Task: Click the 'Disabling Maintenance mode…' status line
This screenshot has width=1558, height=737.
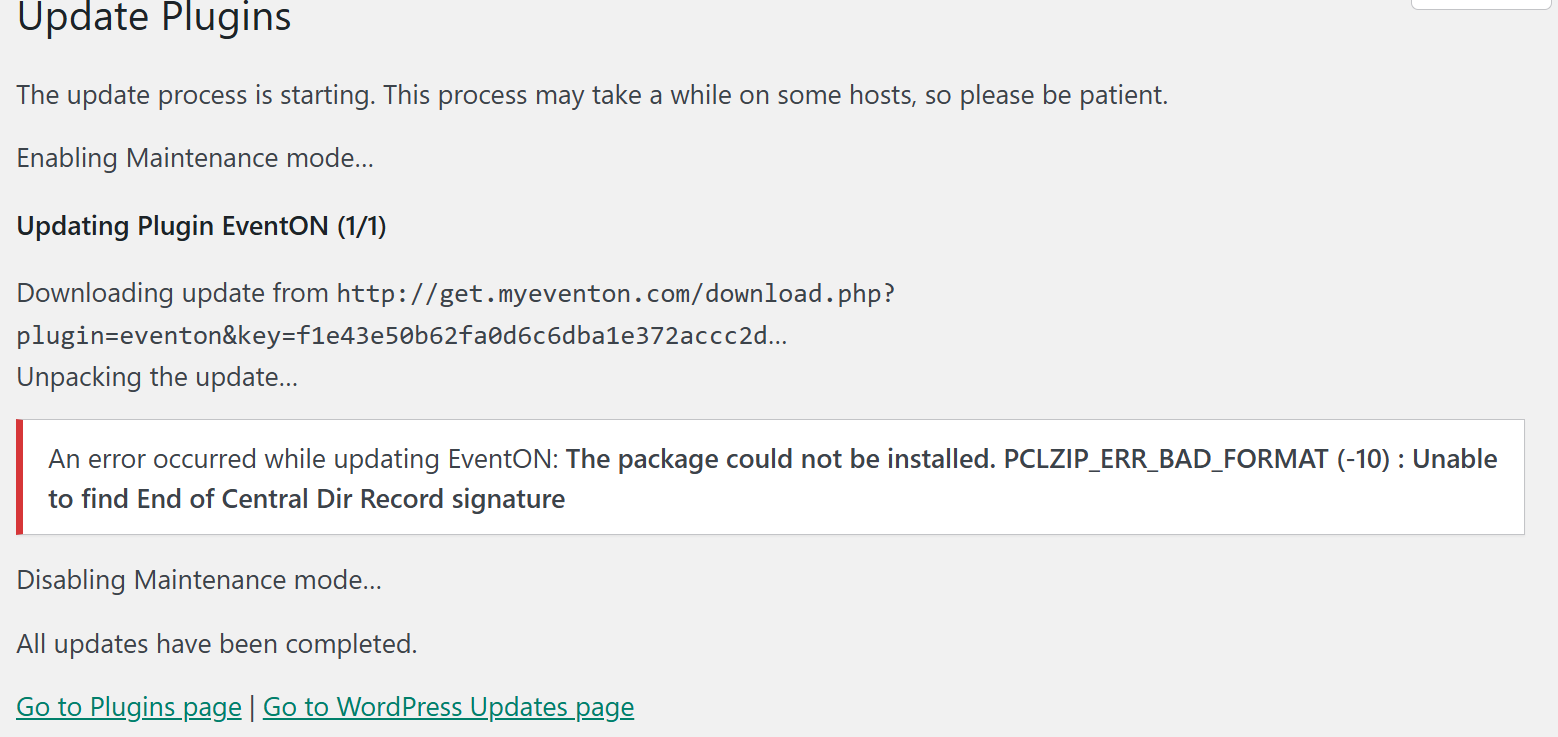Action: (x=199, y=580)
